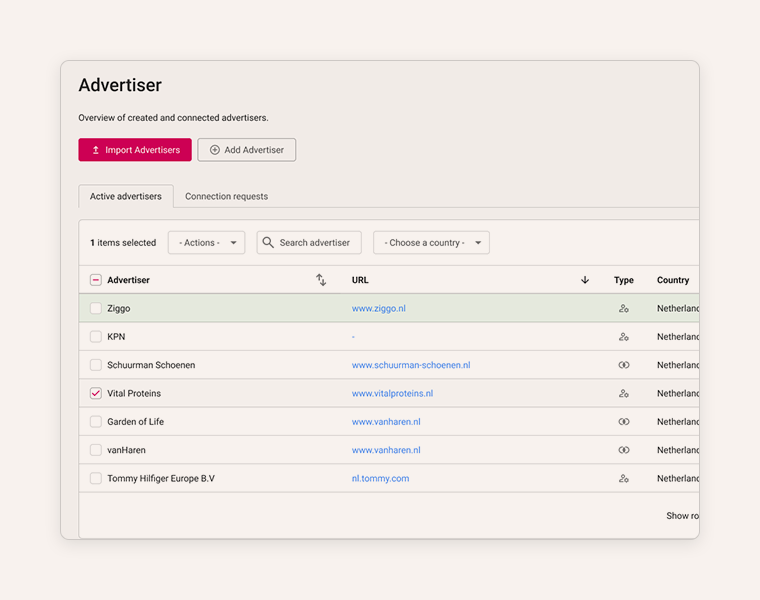Switch to the Connection requests tab

(x=226, y=197)
